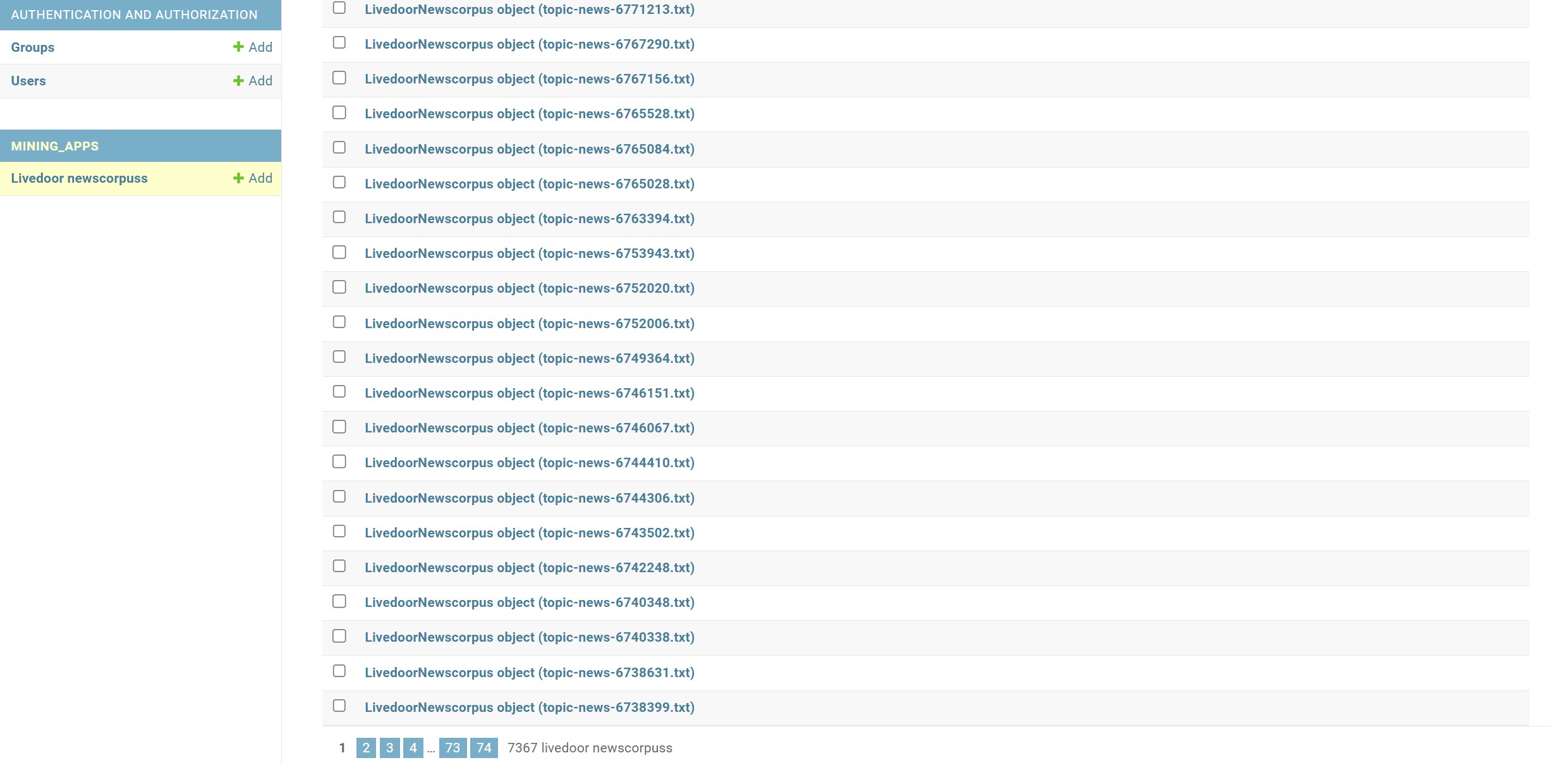This screenshot has width=1568, height=765.
Task: Open object link topic-news-6738399.txt
Action: pyautogui.click(x=530, y=707)
